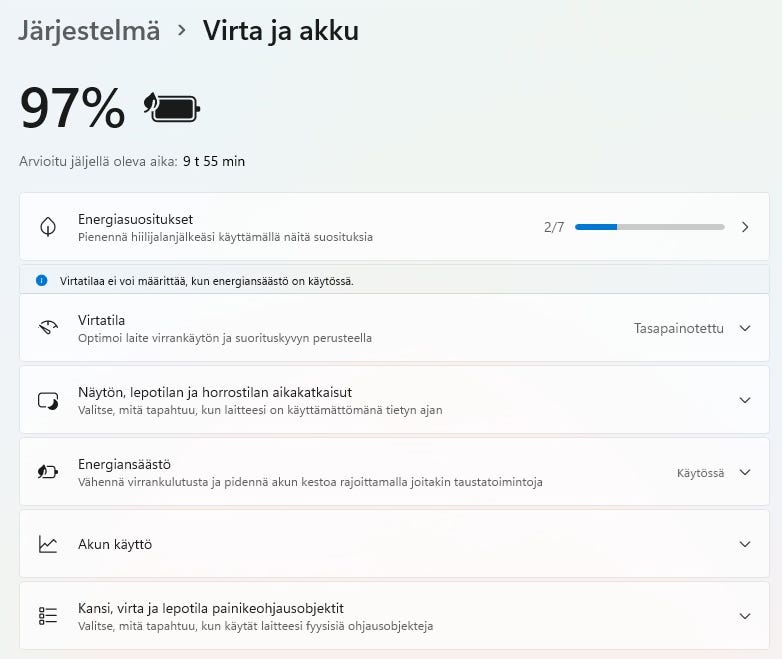This screenshot has height=659, width=782.
Task: Click the 97% battery percentage
Action: tap(73, 108)
